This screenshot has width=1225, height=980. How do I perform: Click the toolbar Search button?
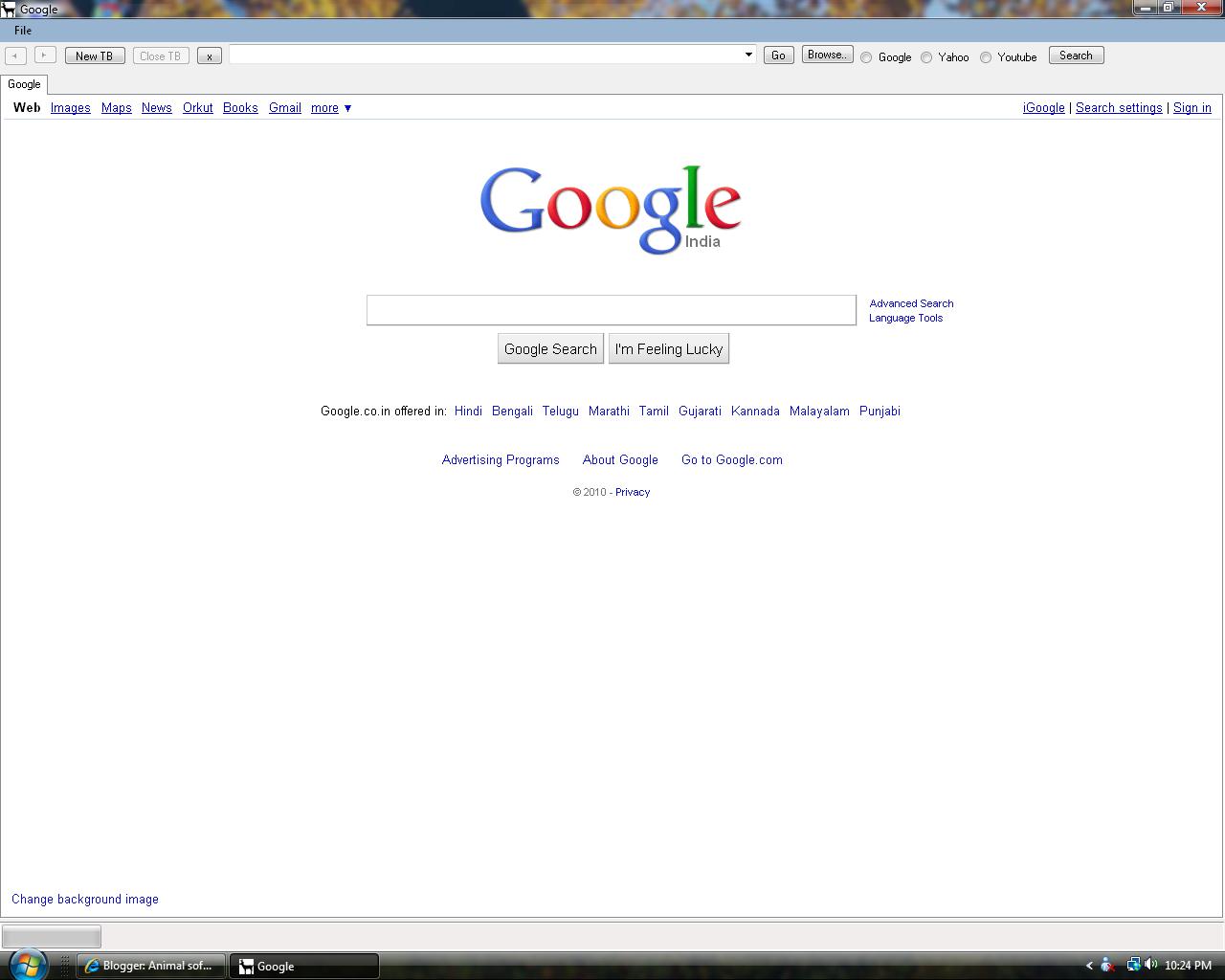[x=1076, y=56]
